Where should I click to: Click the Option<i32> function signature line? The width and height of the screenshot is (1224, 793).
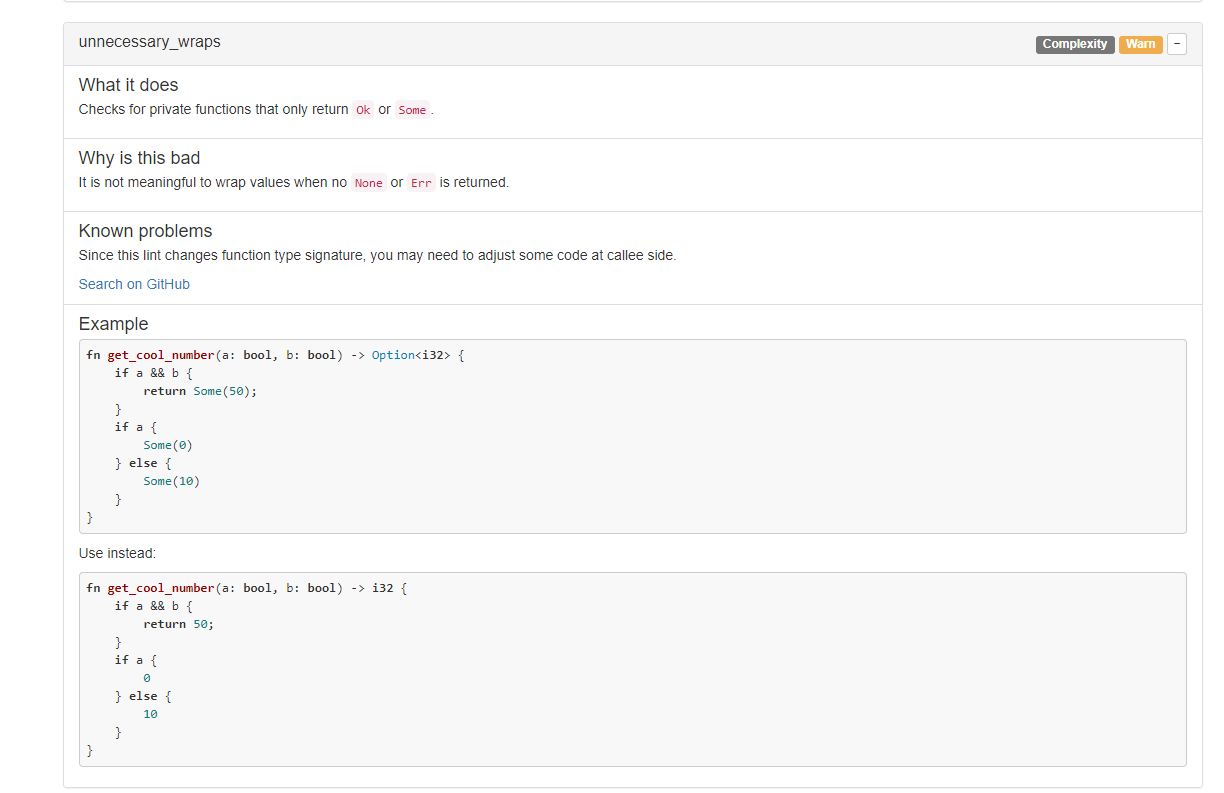coord(276,355)
